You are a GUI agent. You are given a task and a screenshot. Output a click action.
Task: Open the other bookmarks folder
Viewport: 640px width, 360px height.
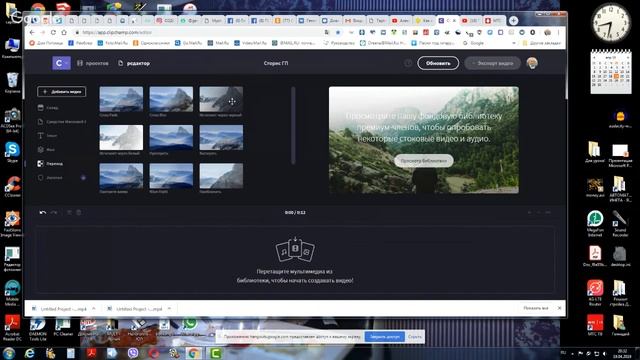pyautogui.click(x=542, y=43)
